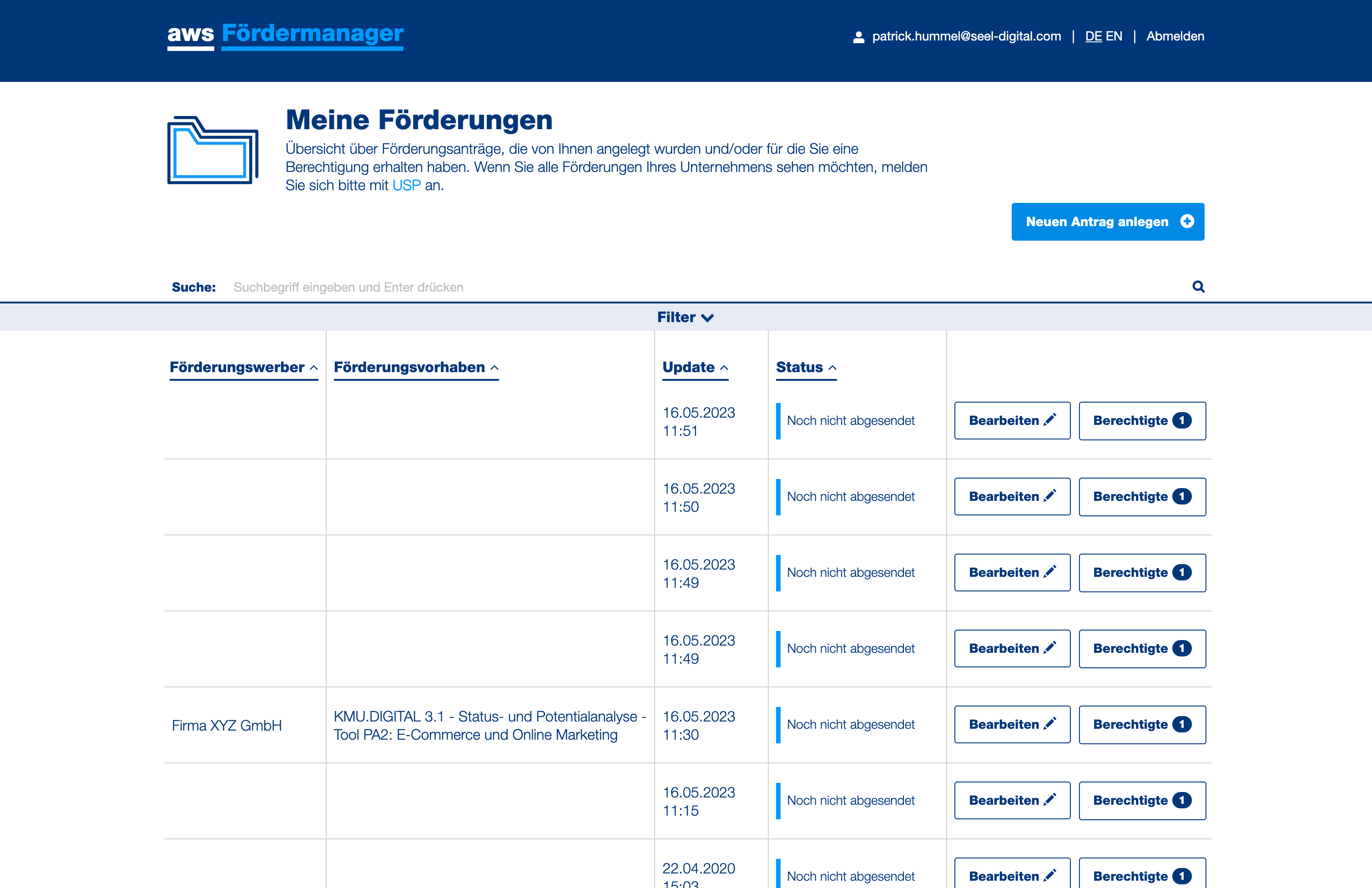Click the 16.05.2023 11:50 update date
Screen dimensions: 1372x888
(x=699, y=498)
